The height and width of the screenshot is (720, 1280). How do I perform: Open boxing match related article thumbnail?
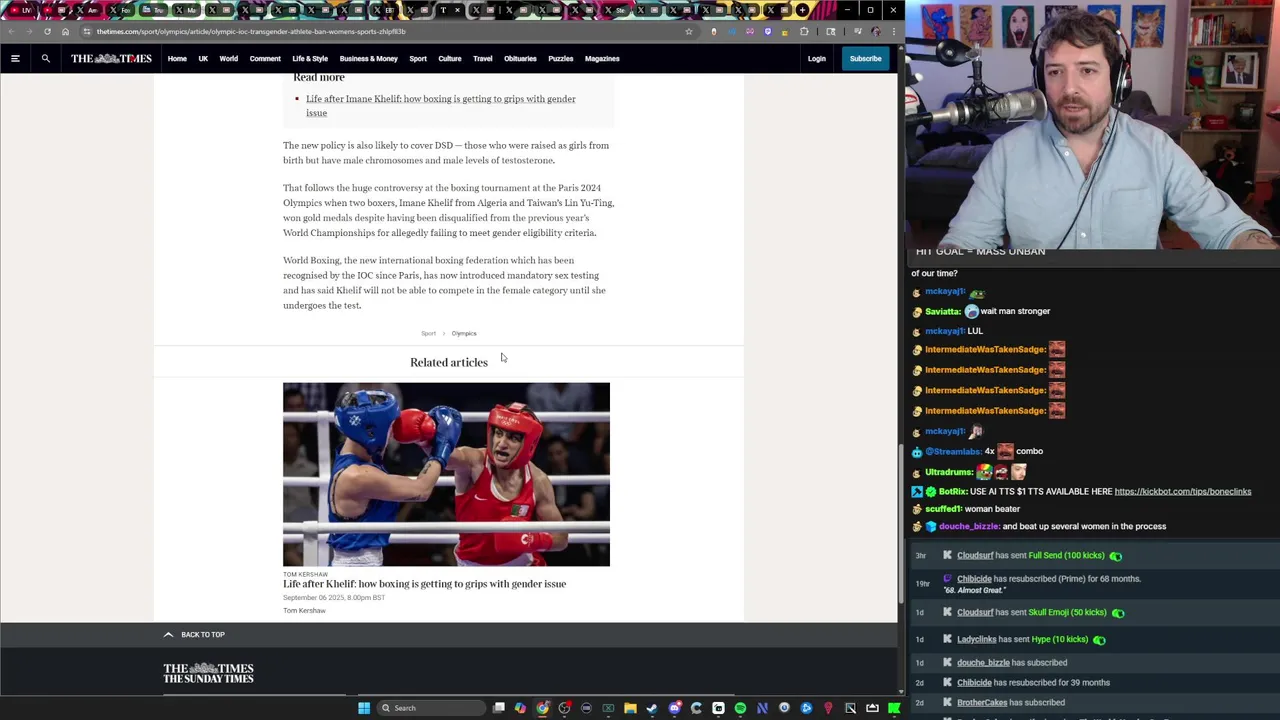[446, 474]
